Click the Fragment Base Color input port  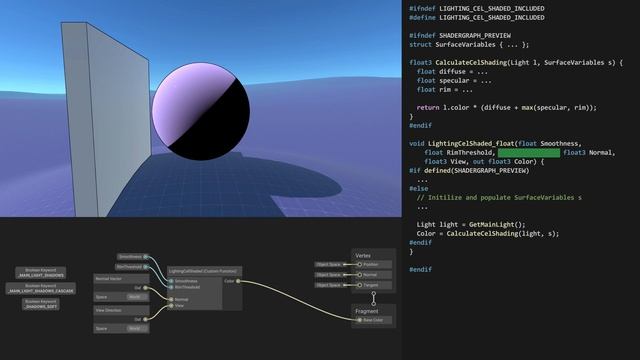(360, 320)
